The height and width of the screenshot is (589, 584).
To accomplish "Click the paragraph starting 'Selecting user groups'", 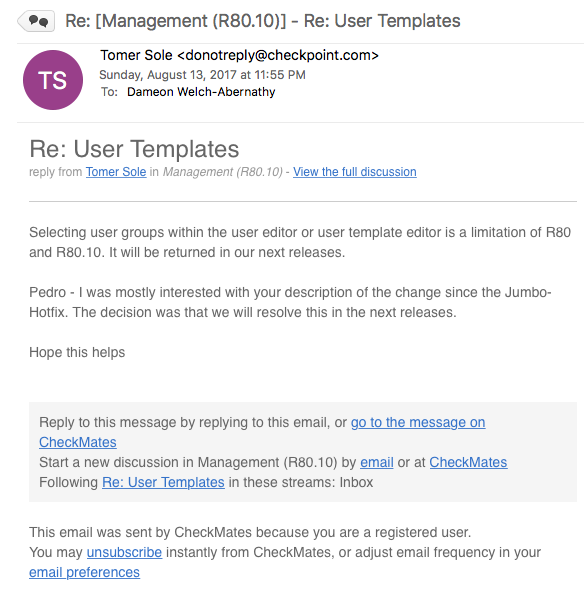I will 300,242.
